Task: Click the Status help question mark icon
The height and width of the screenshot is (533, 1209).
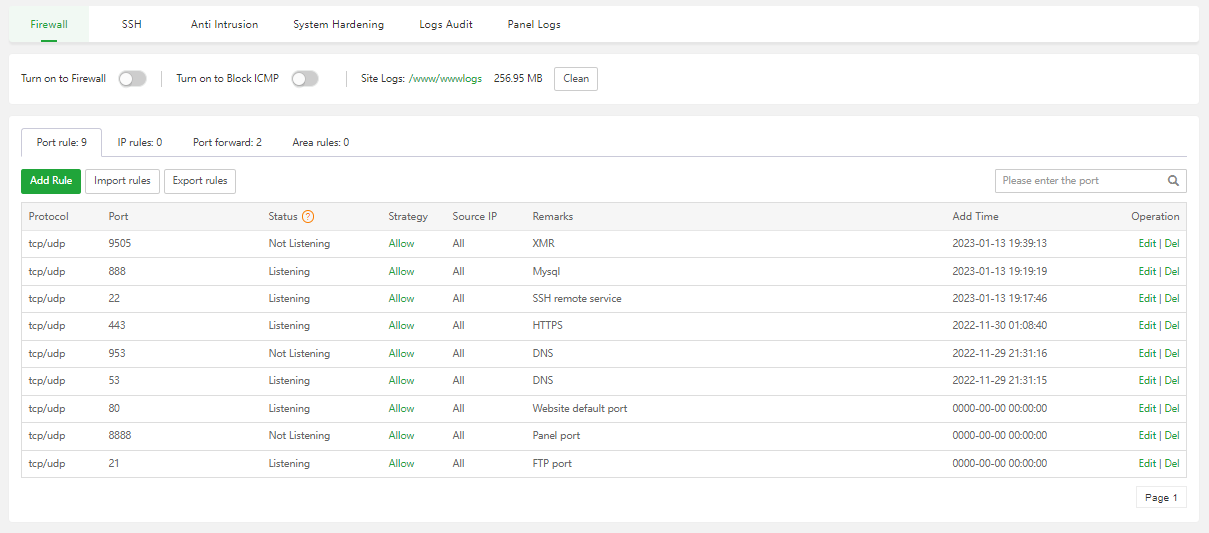Action: point(308,217)
